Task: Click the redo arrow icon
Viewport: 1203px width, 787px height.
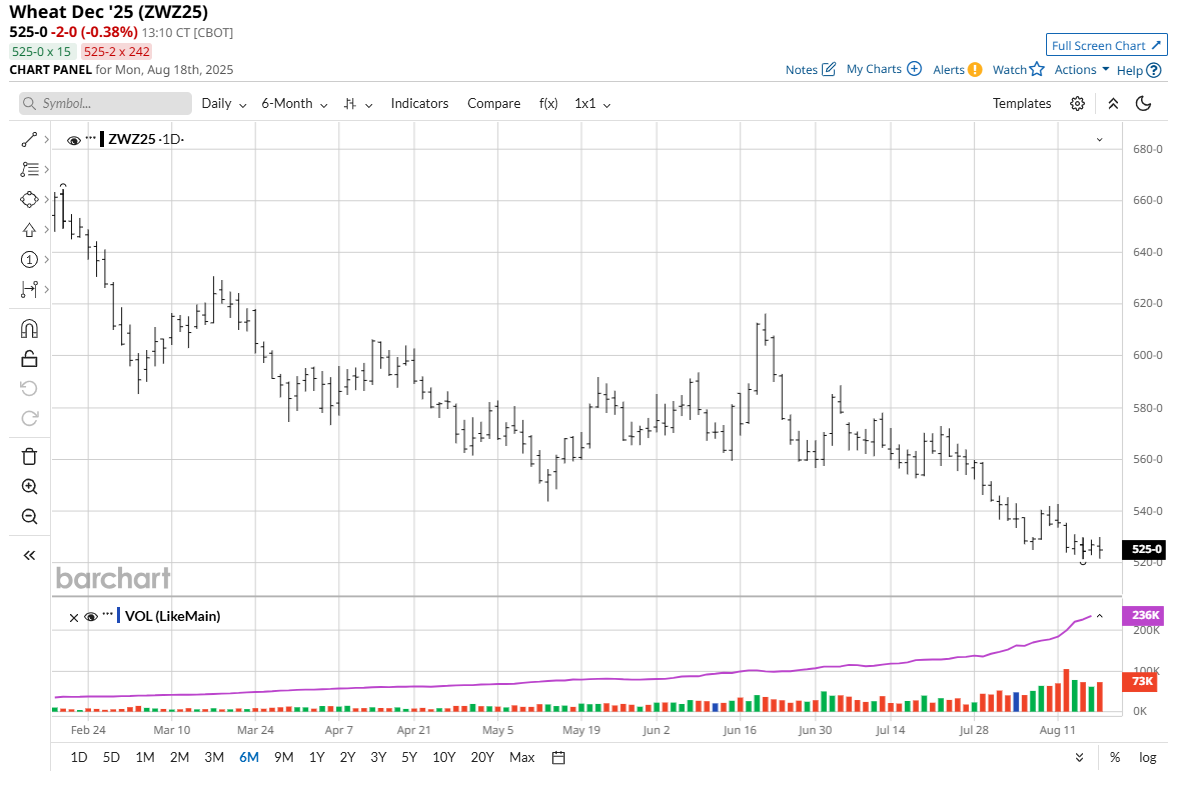Action: point(29,417)
